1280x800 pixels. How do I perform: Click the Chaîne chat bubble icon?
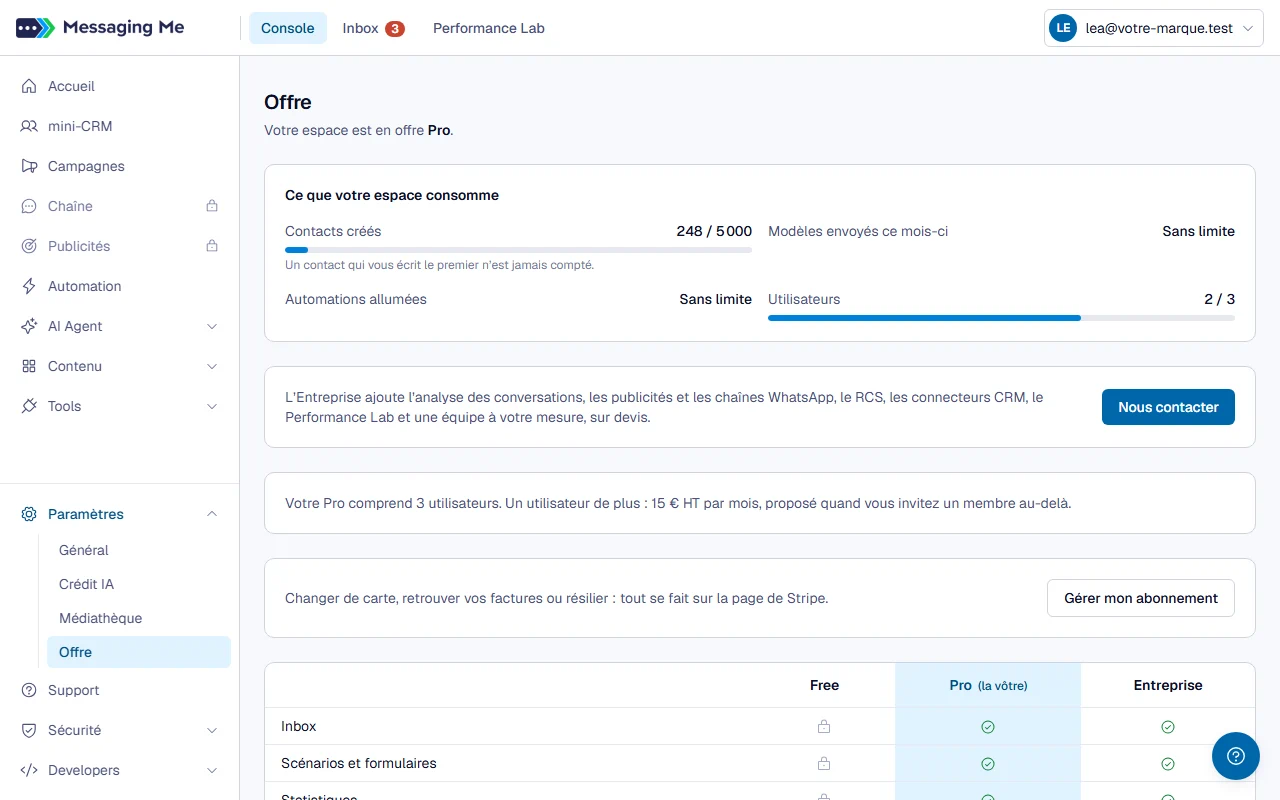coord(29,206)
